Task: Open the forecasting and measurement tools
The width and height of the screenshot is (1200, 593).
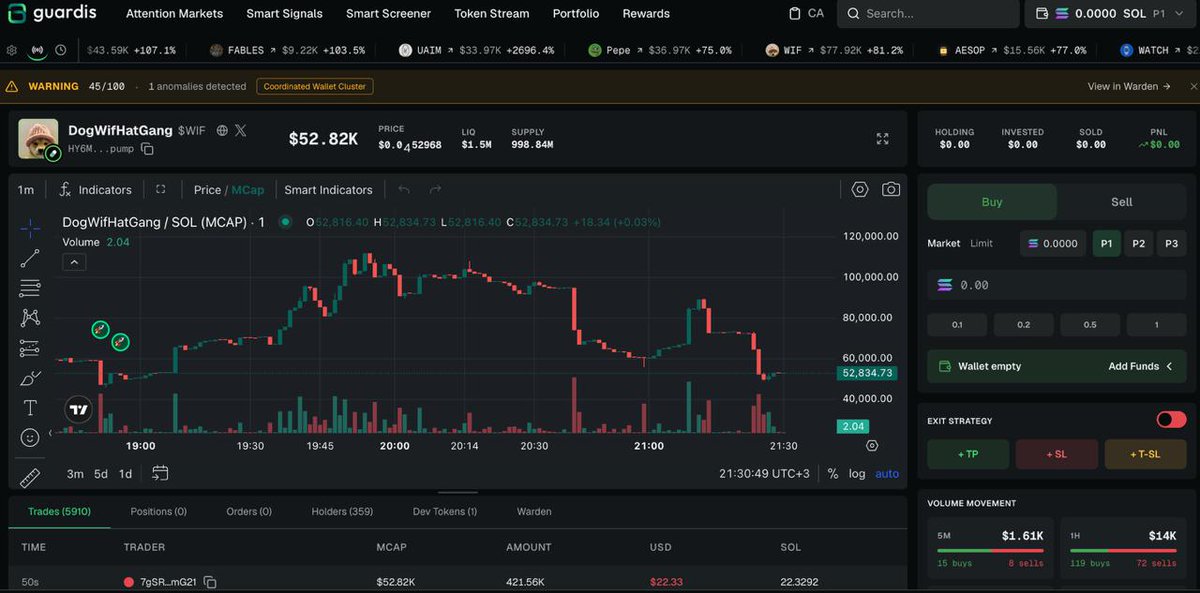Action: click(x=30, y=348)
